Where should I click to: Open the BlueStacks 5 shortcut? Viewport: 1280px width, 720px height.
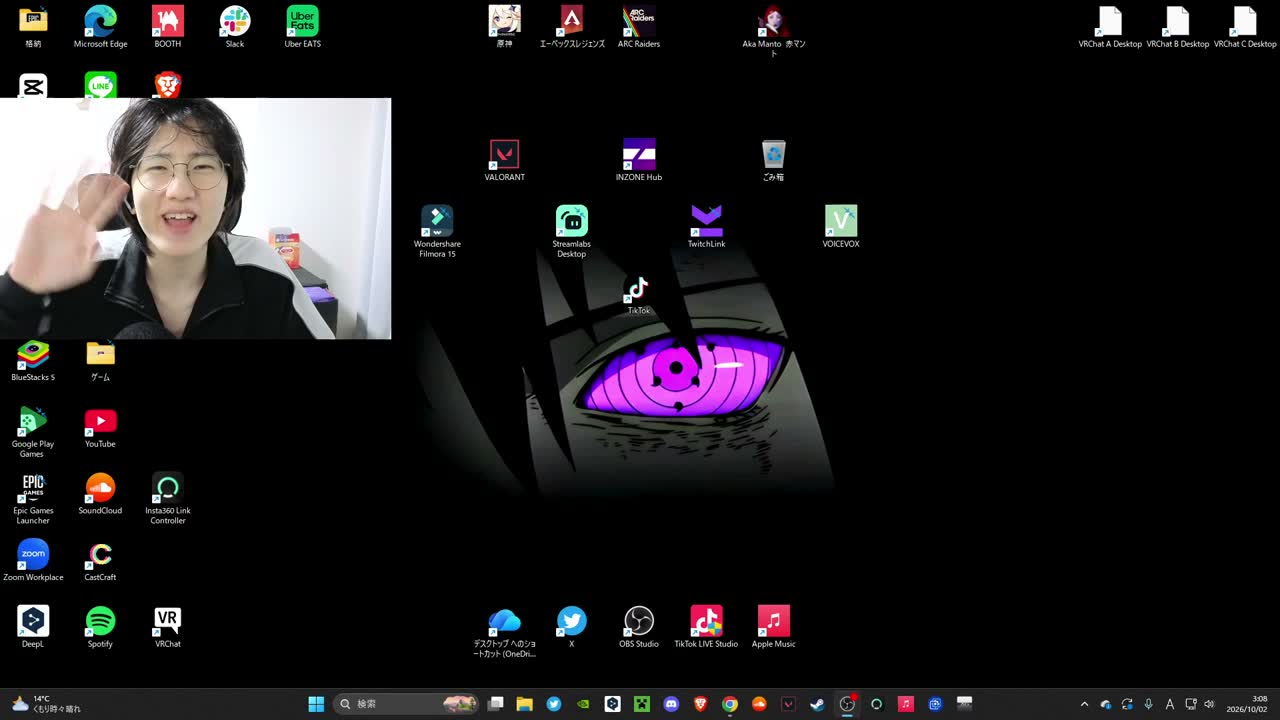(x=33, y=360)
